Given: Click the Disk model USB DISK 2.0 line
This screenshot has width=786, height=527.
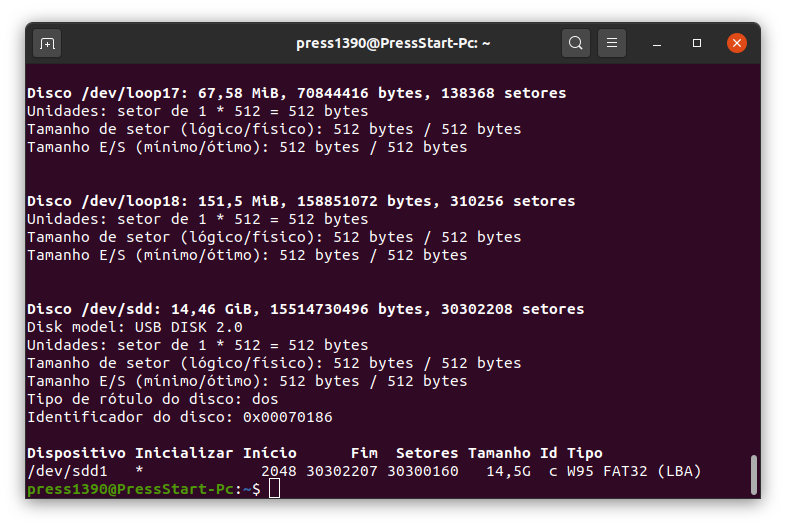Looking at the screenshot, I should [134, 327].
